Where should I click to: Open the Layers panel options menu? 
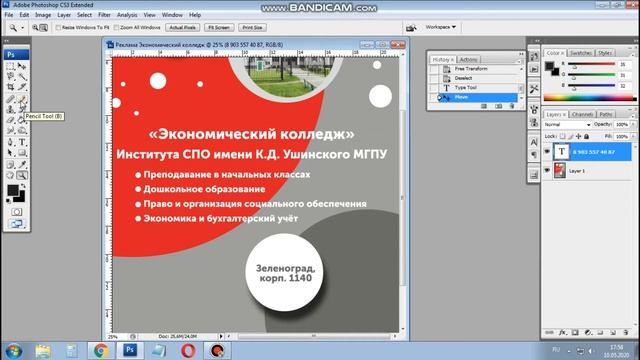(x=633, y=116)
